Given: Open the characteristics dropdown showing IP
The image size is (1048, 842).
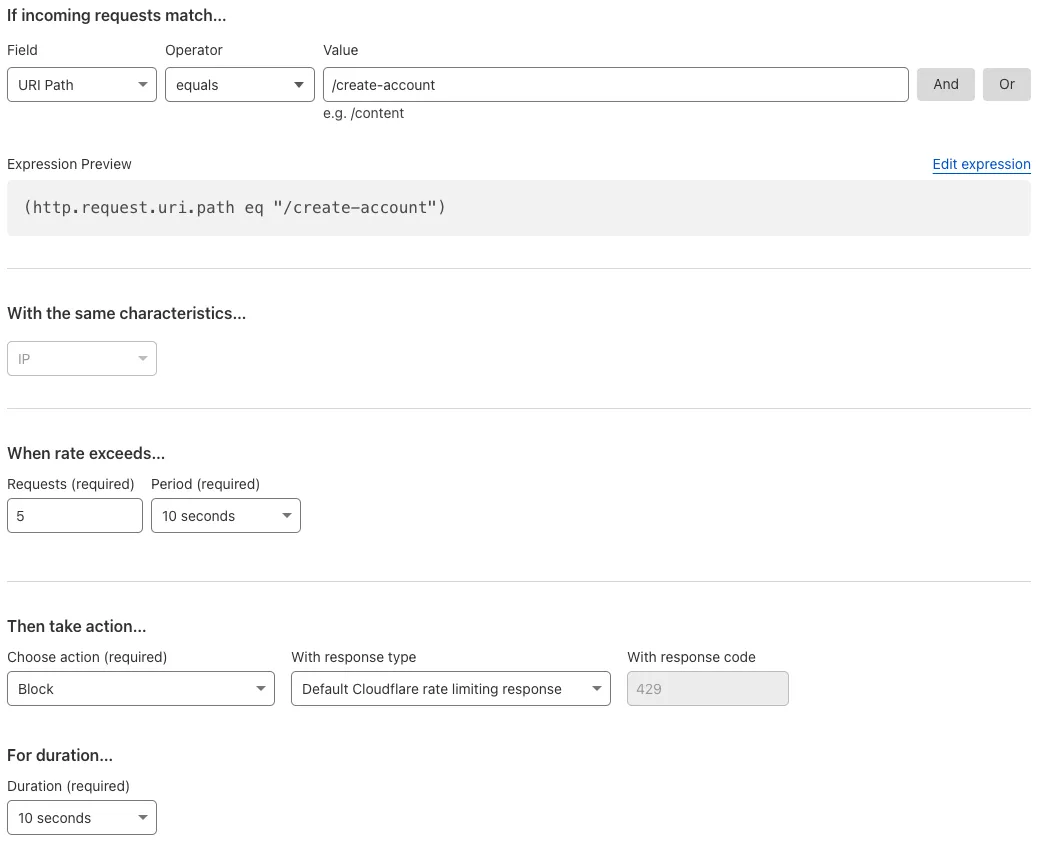Looking at the screenshot, I should 80,357.
